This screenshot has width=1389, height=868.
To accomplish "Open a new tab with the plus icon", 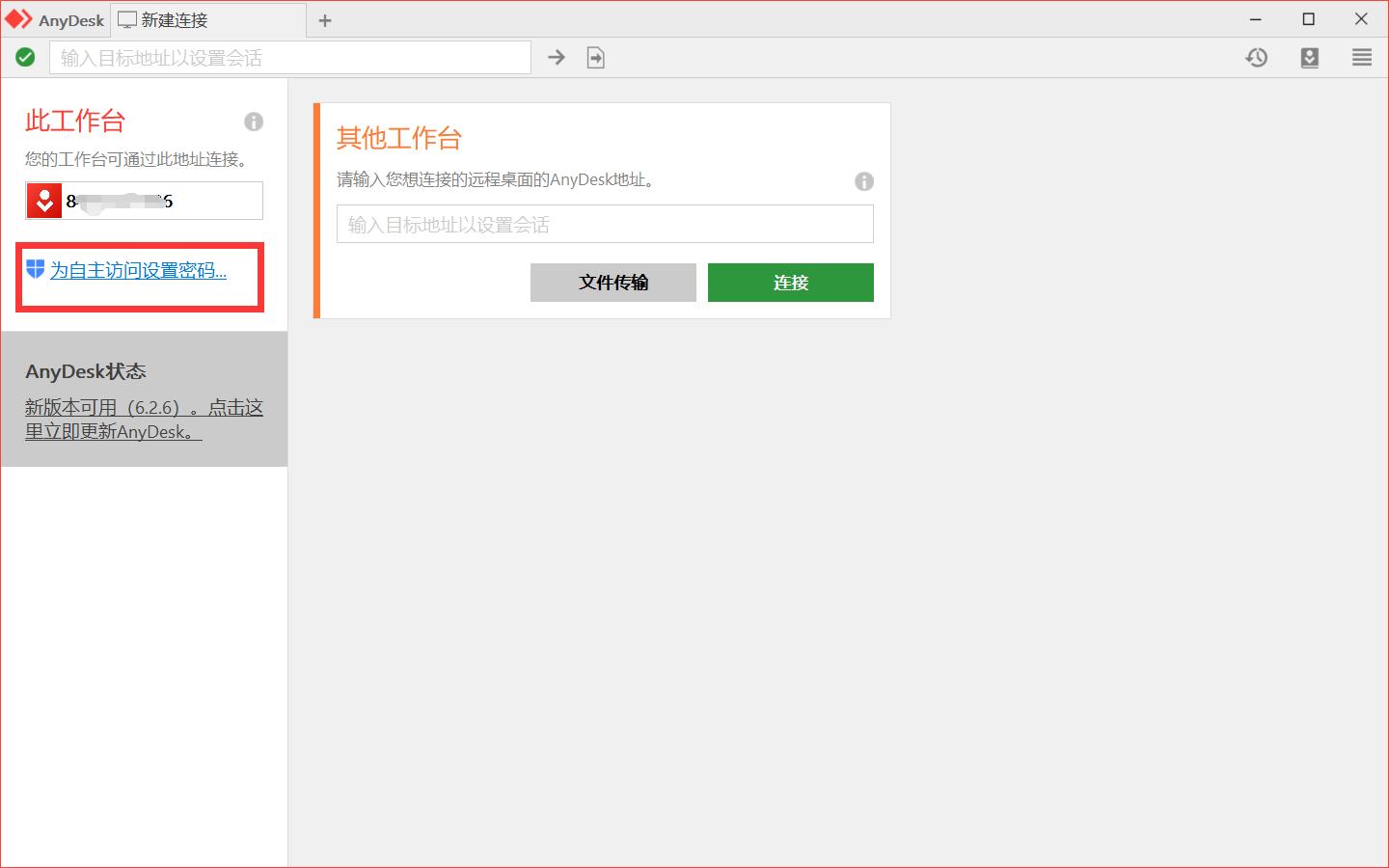I will pos(325,19).
